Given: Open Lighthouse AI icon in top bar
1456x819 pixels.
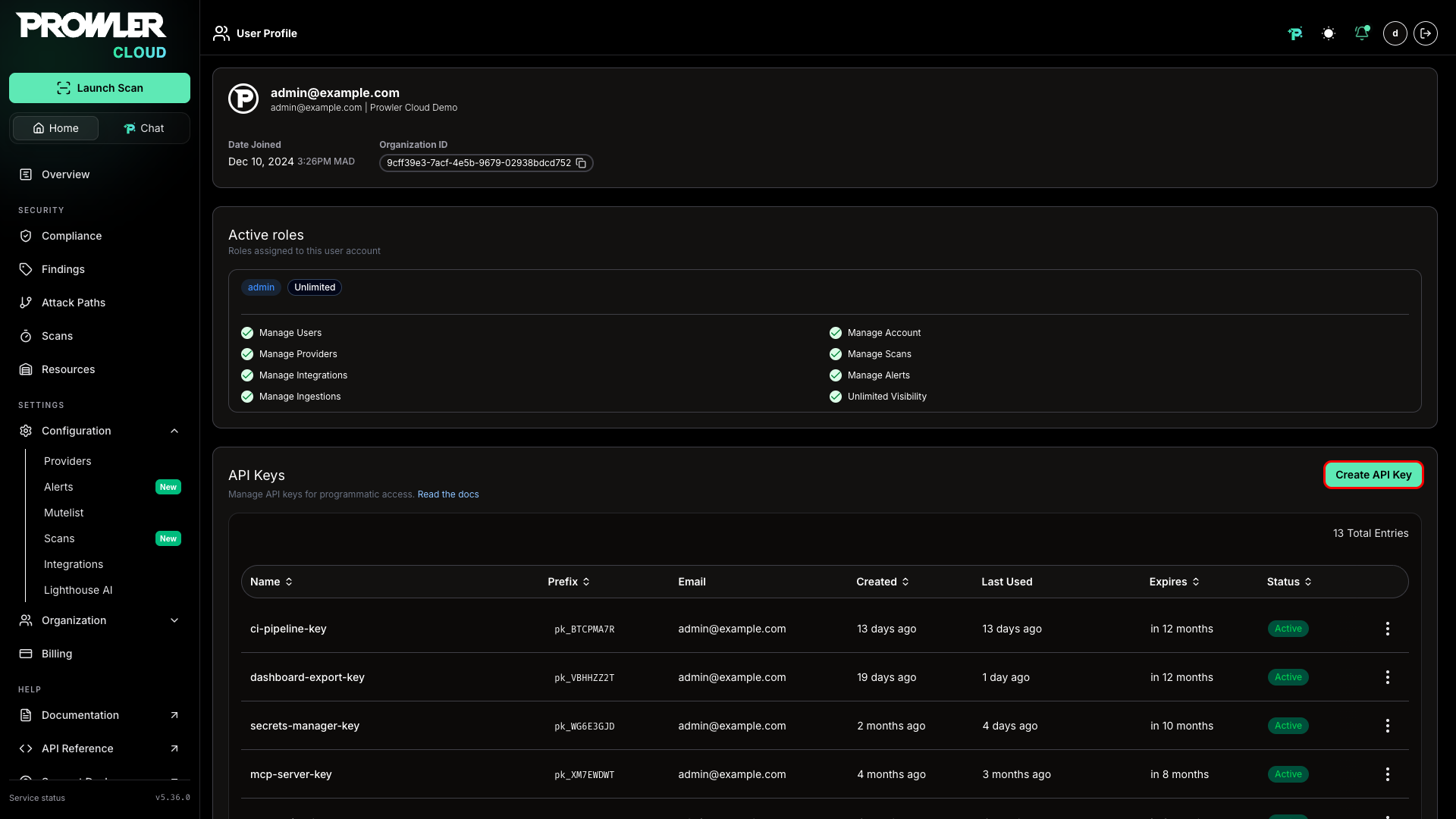Looking at the screenshot, I should 1295,33.
